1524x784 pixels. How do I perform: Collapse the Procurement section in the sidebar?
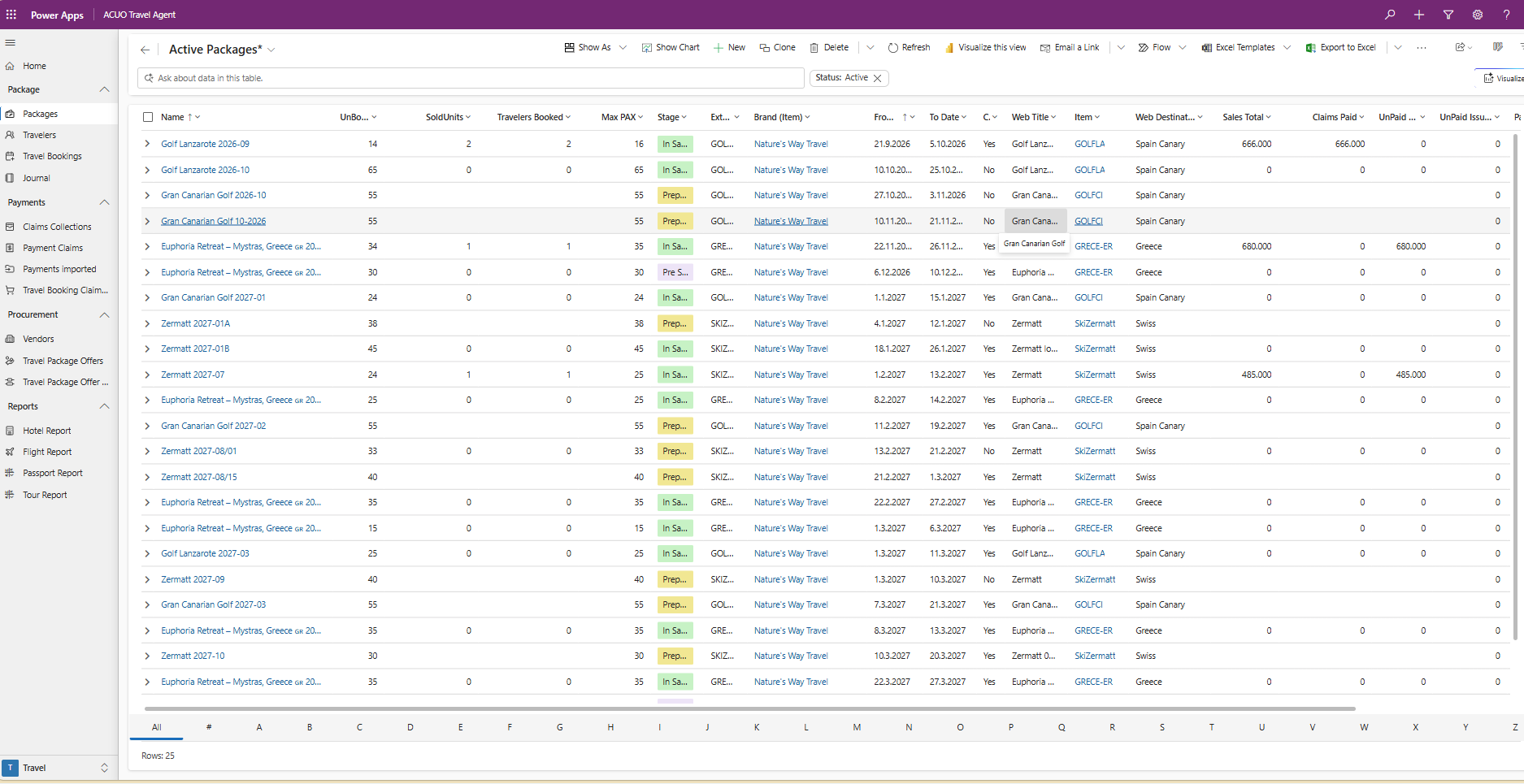[x=104, y=314]
